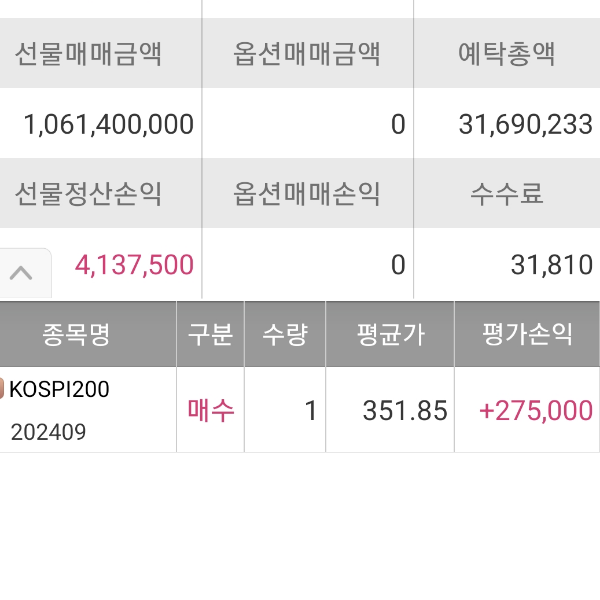600x600 pixels.
Task: Collapse the summary panel with the up chevron
Action: [22, 272]
